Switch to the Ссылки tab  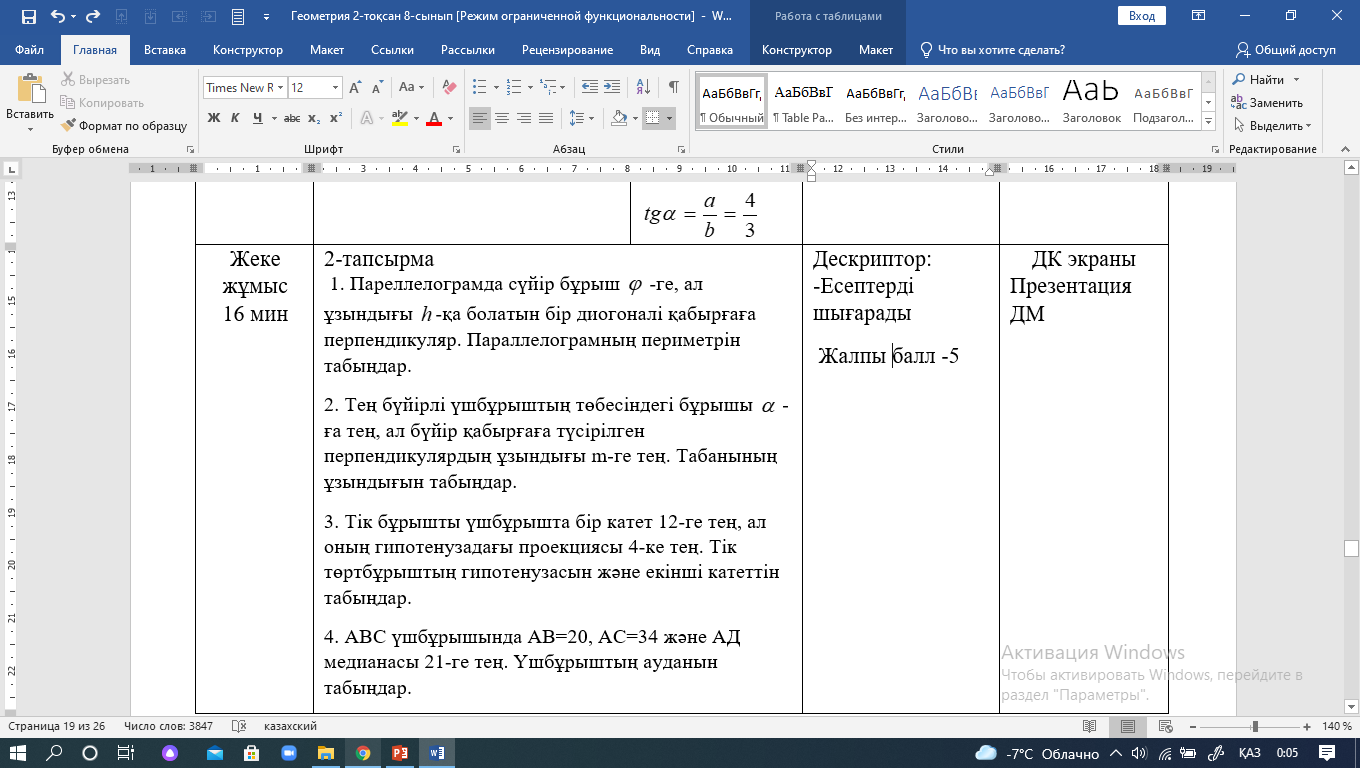tap(392, 50)
